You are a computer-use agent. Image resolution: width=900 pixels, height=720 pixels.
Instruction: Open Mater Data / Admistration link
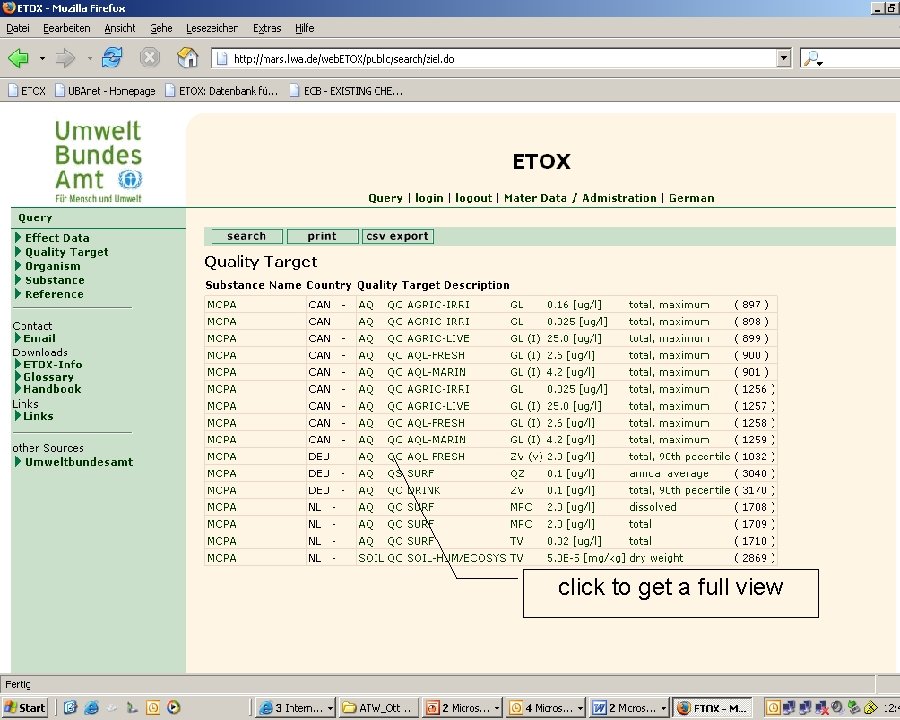(580, 198)
